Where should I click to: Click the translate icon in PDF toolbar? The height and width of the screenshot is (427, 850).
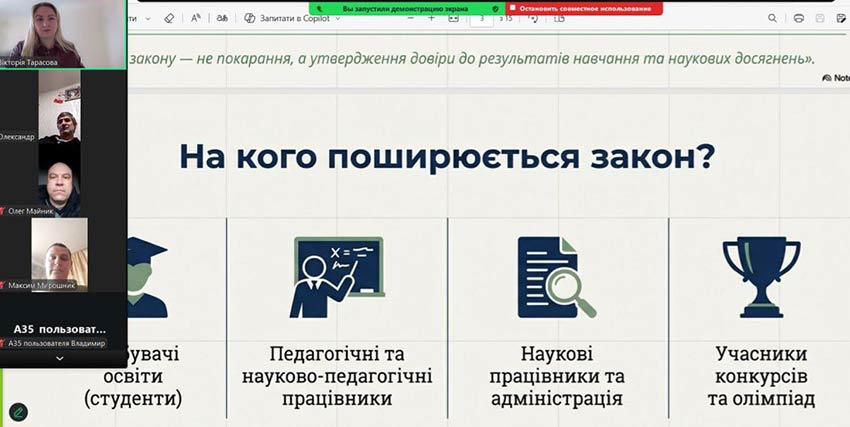click(x=222, y=18)
